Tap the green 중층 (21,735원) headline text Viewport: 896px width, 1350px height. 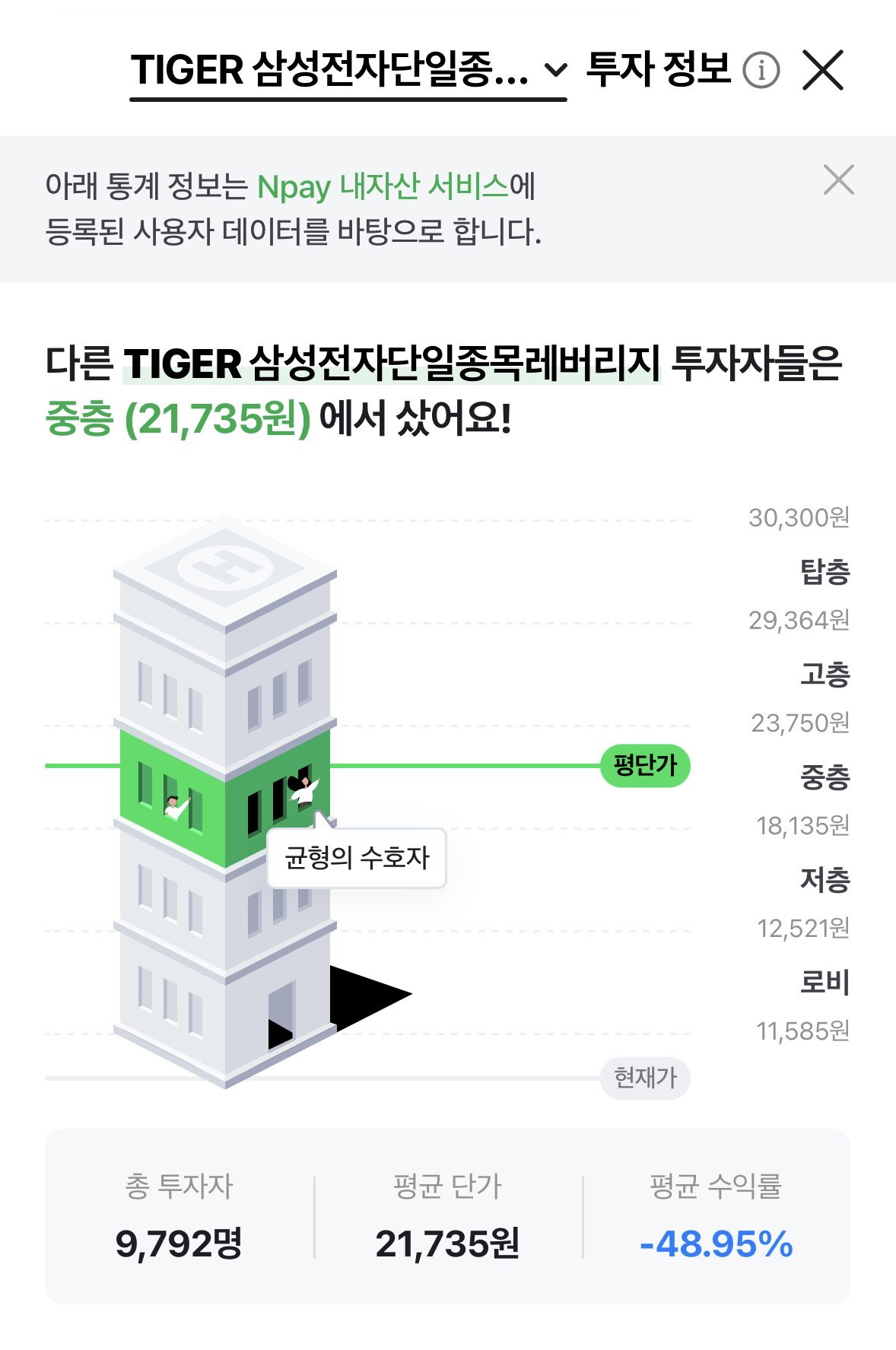coord(179,419)
